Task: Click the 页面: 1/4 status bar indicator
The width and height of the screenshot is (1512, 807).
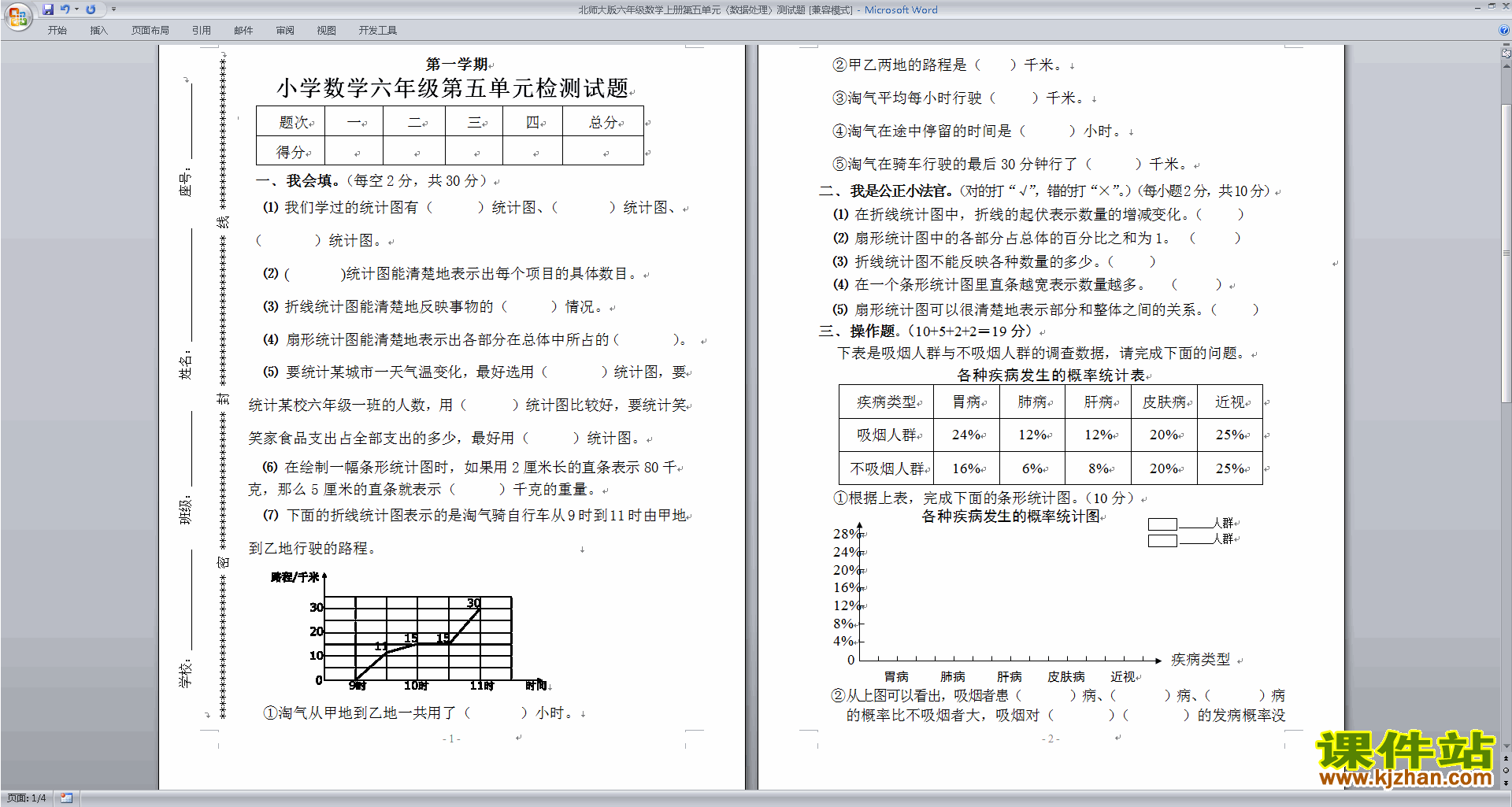Action: tap(27, 798)
